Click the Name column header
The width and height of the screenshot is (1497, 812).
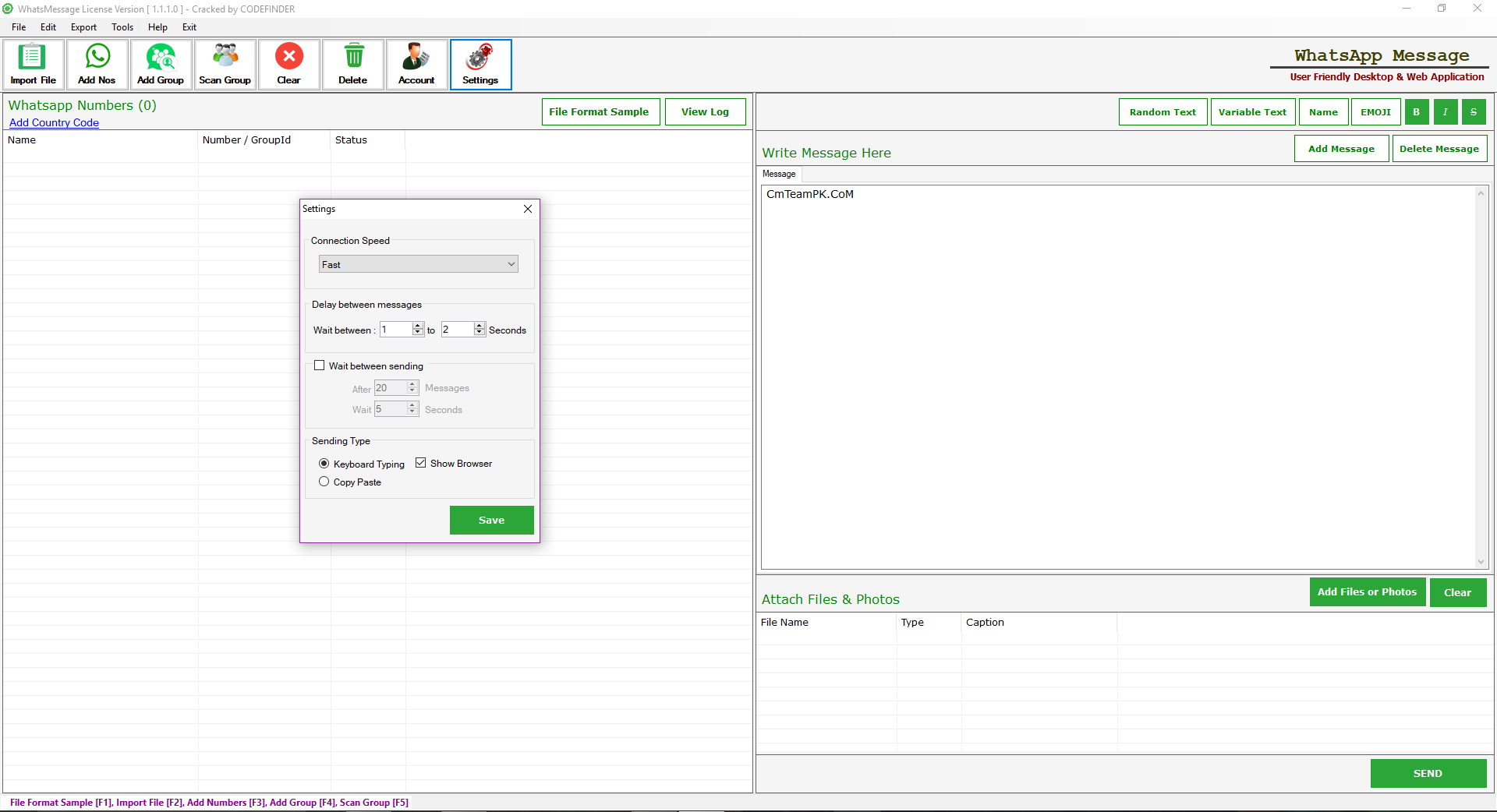[101, 140]
